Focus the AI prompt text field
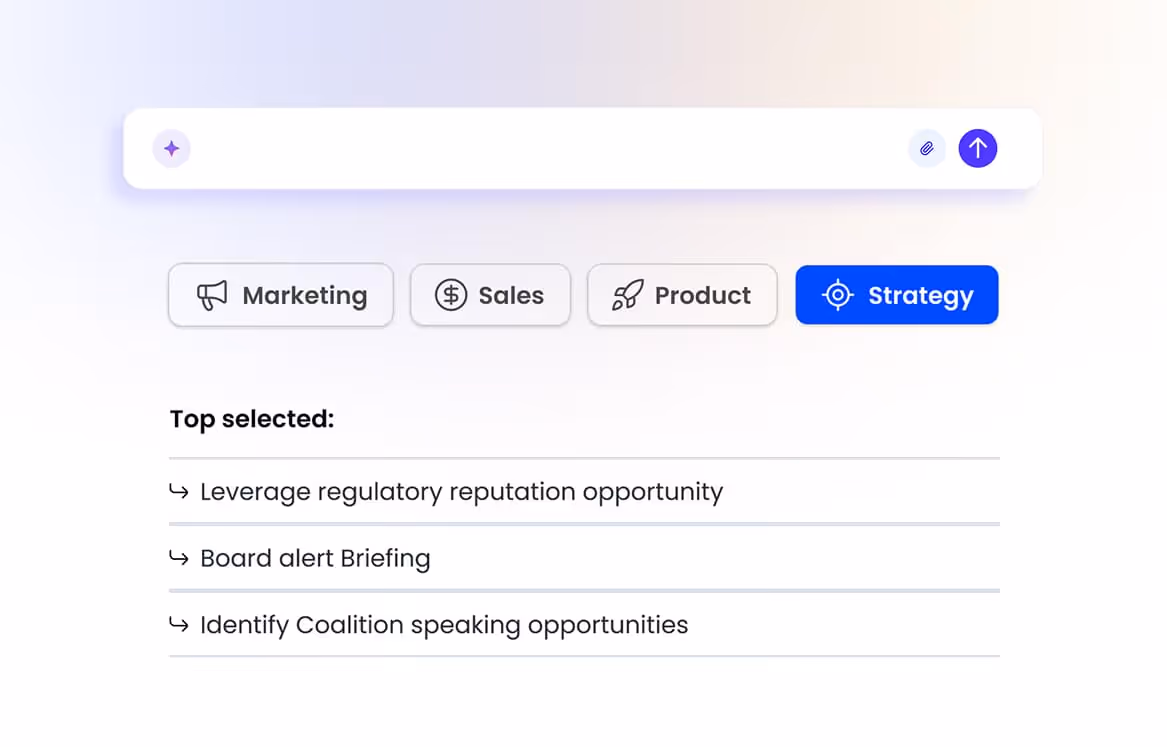Screen dimensions: 1167x747 coord(540,149)
